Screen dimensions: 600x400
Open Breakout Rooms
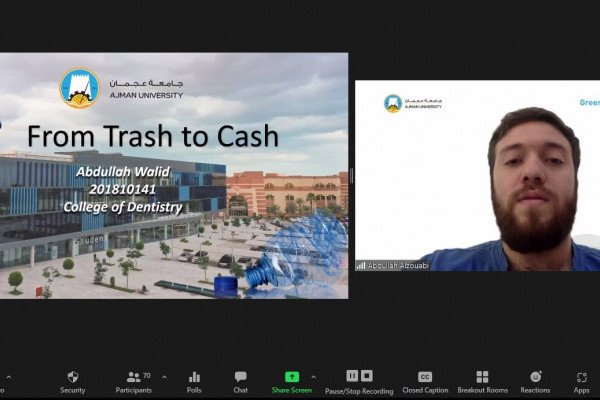pyautogui.click(x=482, y=381)
